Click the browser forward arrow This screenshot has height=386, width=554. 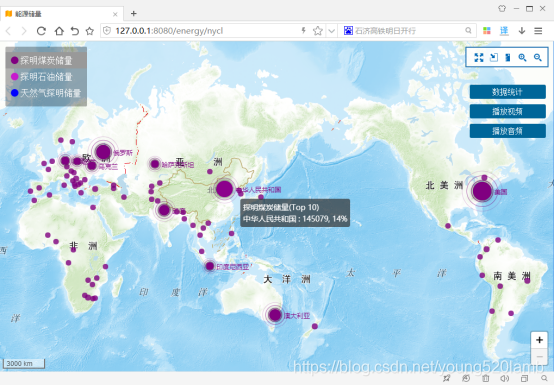[x=24, y=31]
